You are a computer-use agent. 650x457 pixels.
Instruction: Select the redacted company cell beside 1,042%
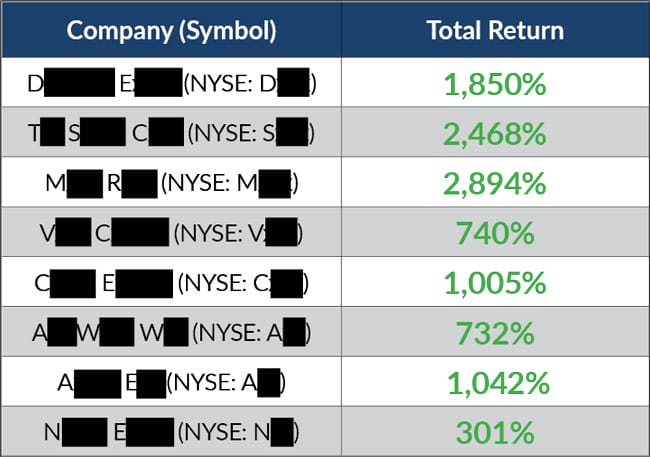coord(171,382)
